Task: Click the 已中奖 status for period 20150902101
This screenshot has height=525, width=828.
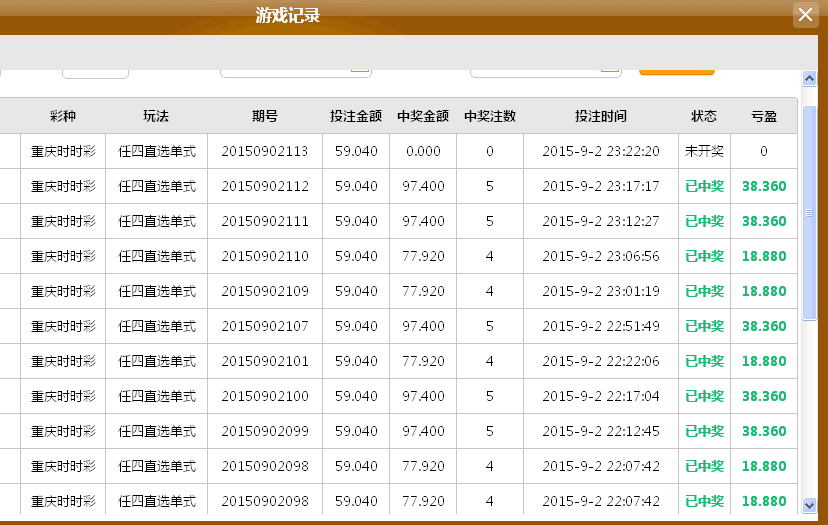Action: point(704,361)
